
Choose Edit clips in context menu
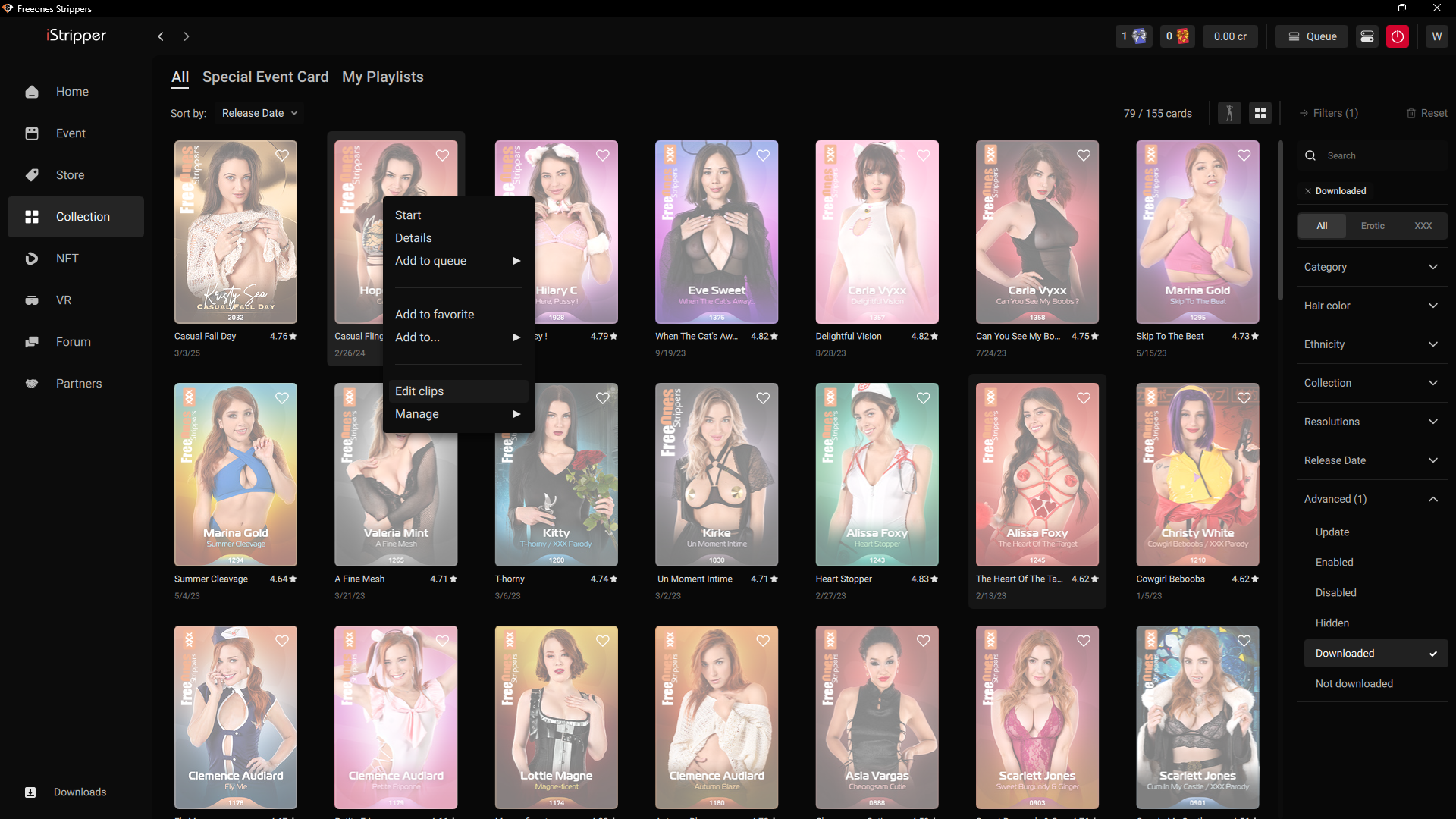coord(457,391)
